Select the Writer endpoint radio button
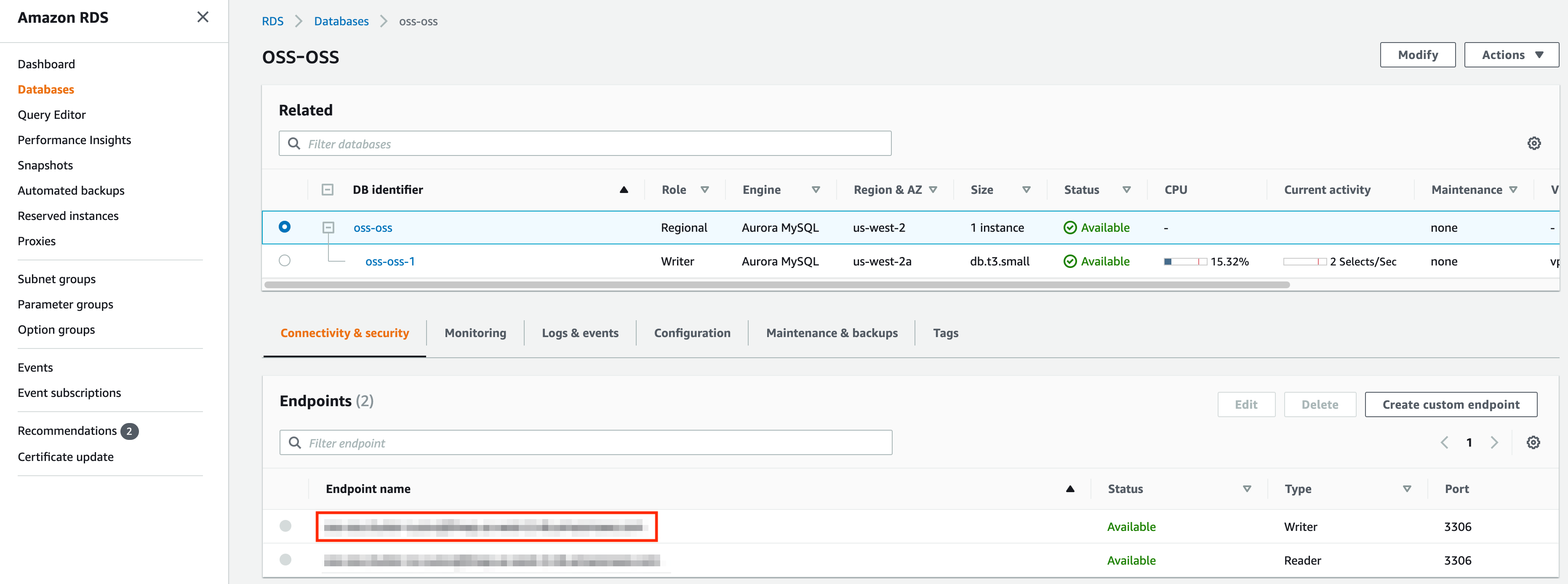The width and height of the screenshot is (1568, 584). (x=285, y=526)
